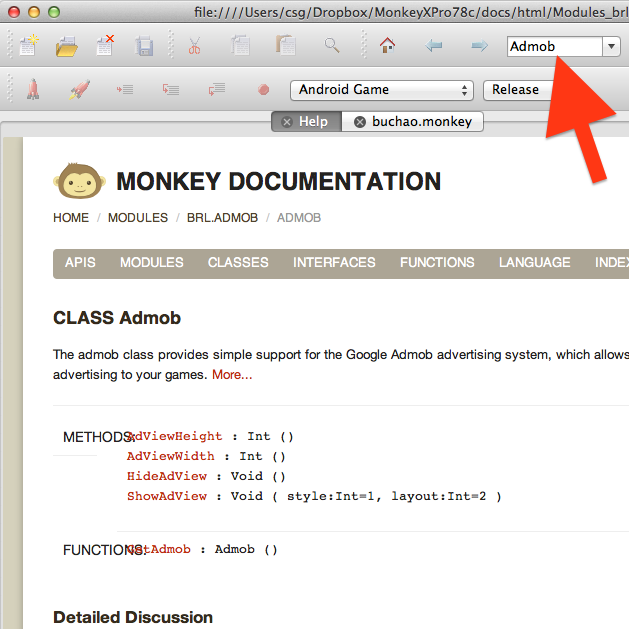The image size is (629, 629).
Task: Open the Android Game target dropdown
Action: tap(381, 90)
